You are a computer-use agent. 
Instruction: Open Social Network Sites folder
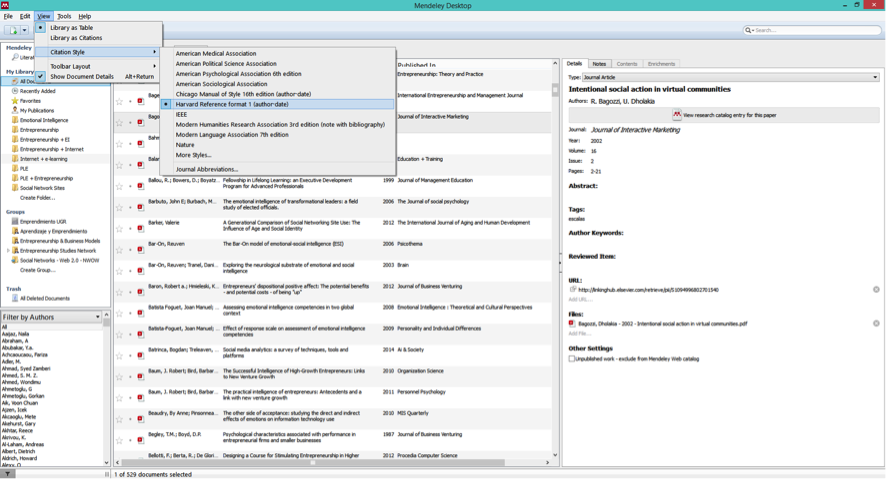pos(42,188)
